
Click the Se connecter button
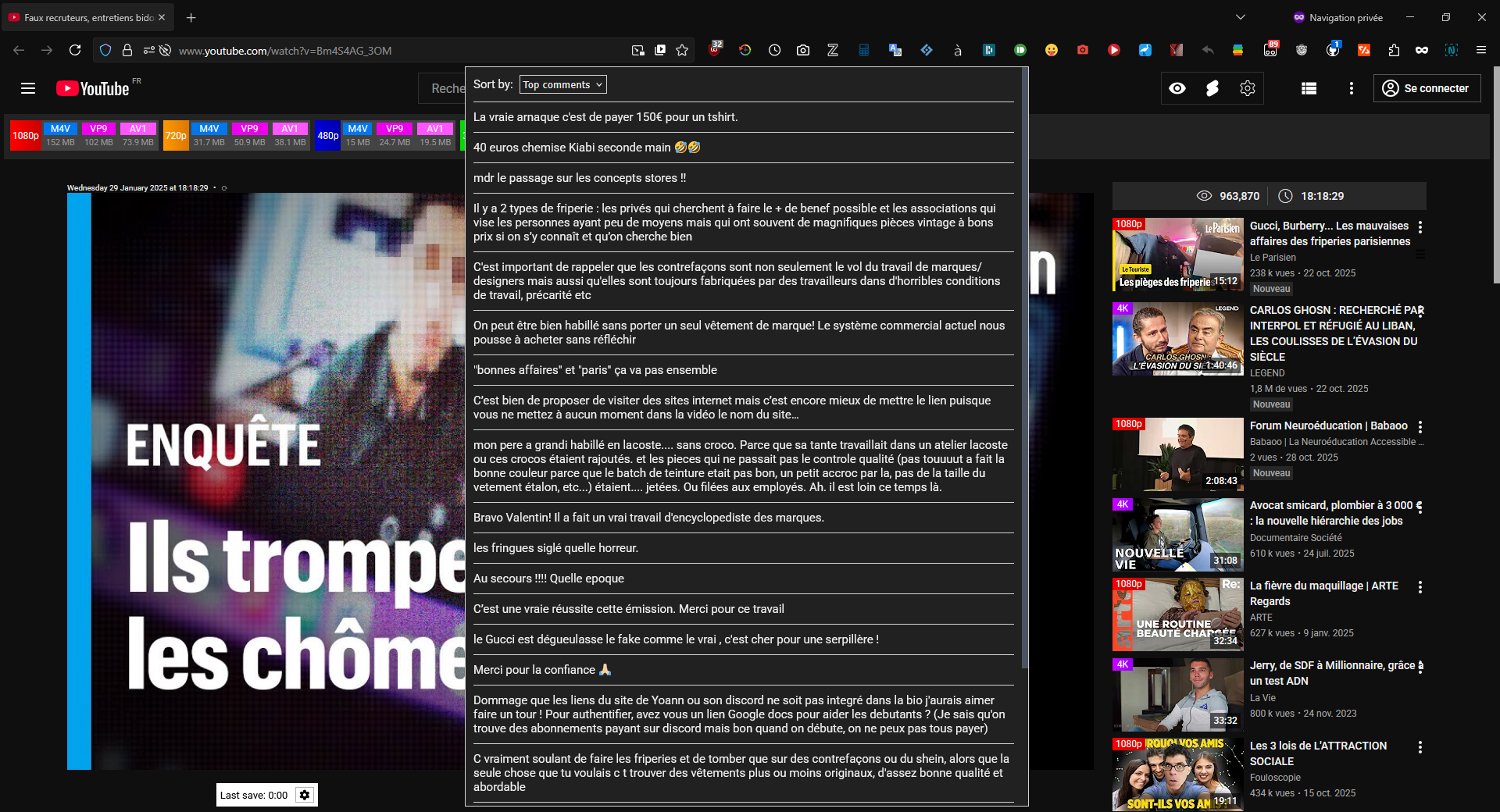tap(1427, 88)
